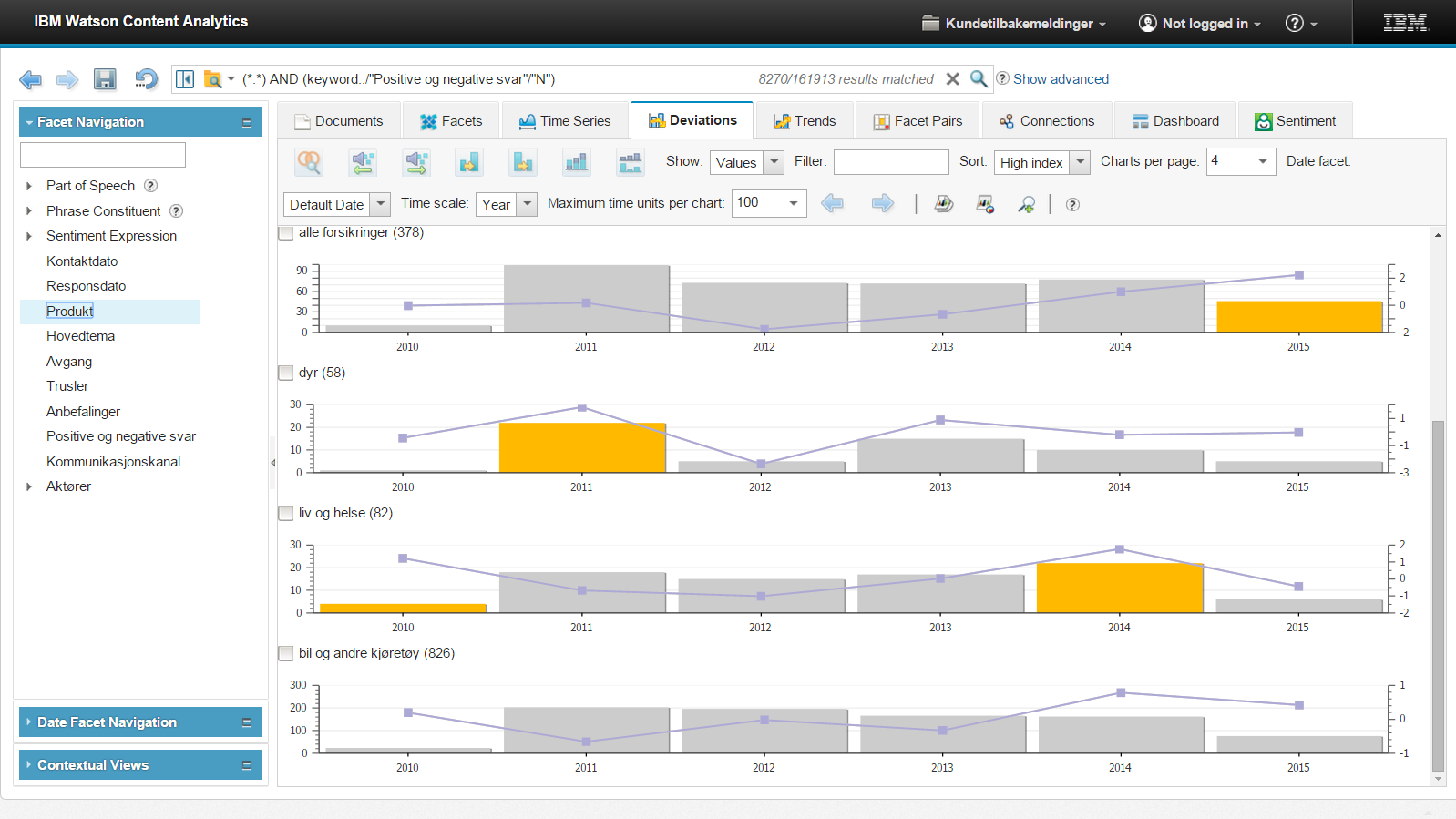
Task: Switch to the Documents tab
Action: point(338,121)
